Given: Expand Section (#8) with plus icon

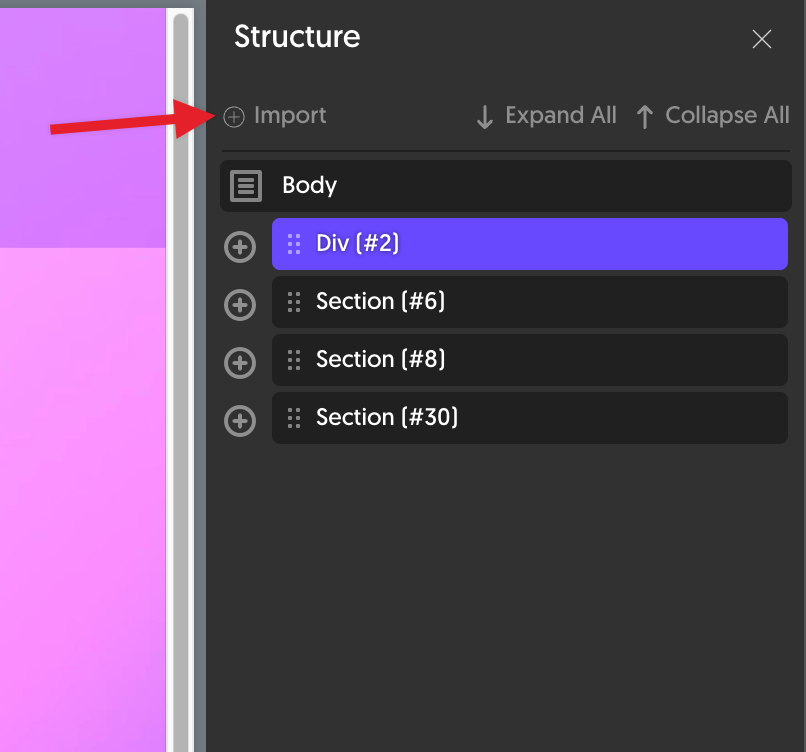Looking at the screenshot, I should click(x=240, y=363).
